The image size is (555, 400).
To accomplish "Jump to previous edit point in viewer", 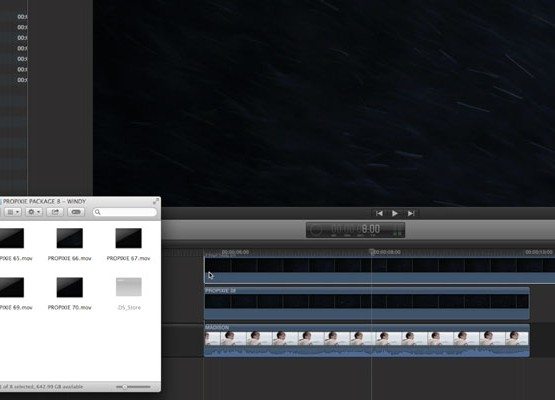I will click(x=379, y=213).
